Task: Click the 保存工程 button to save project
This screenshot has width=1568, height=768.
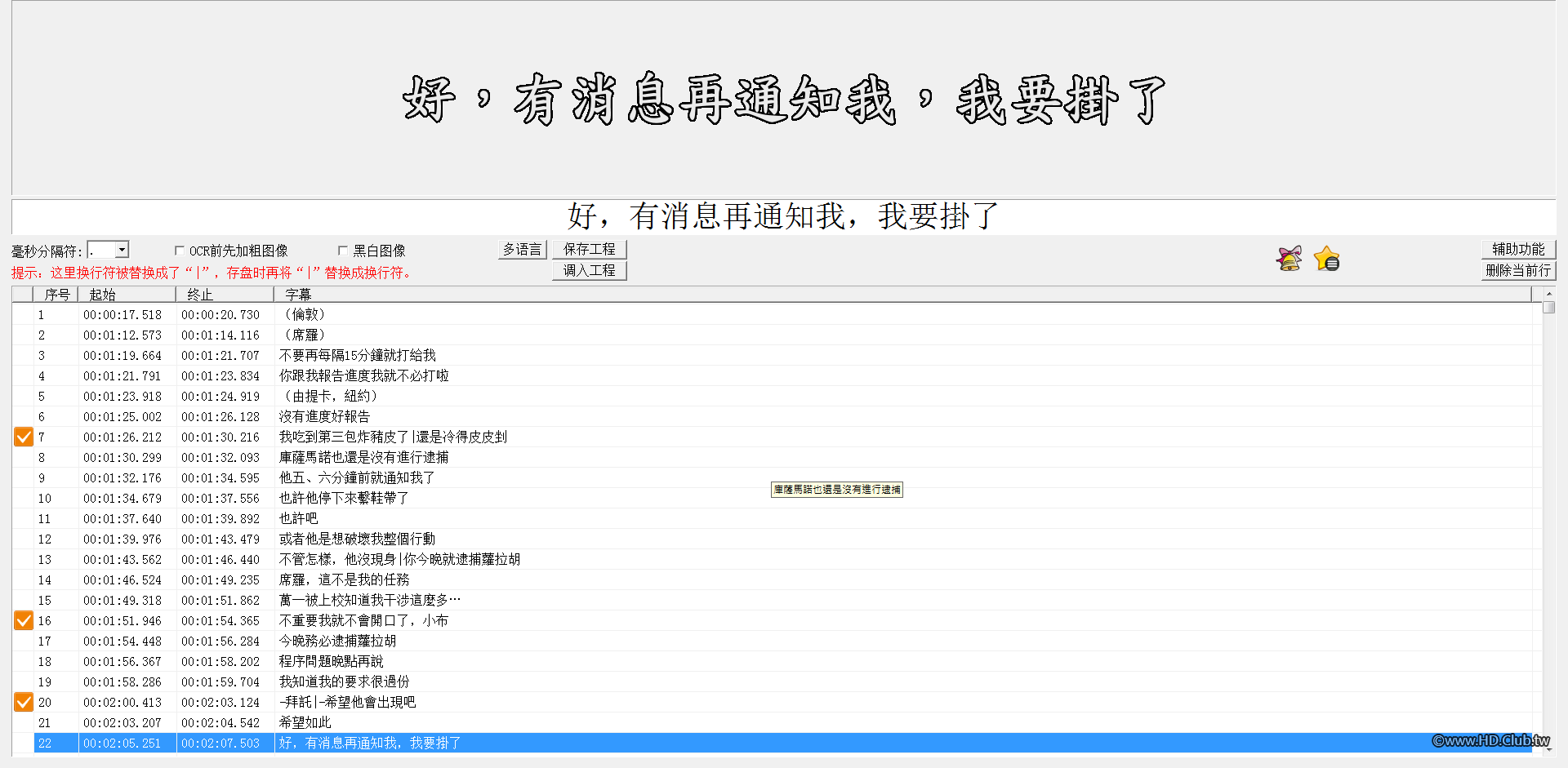Action: pyautogui.click(x=590, y=249)
